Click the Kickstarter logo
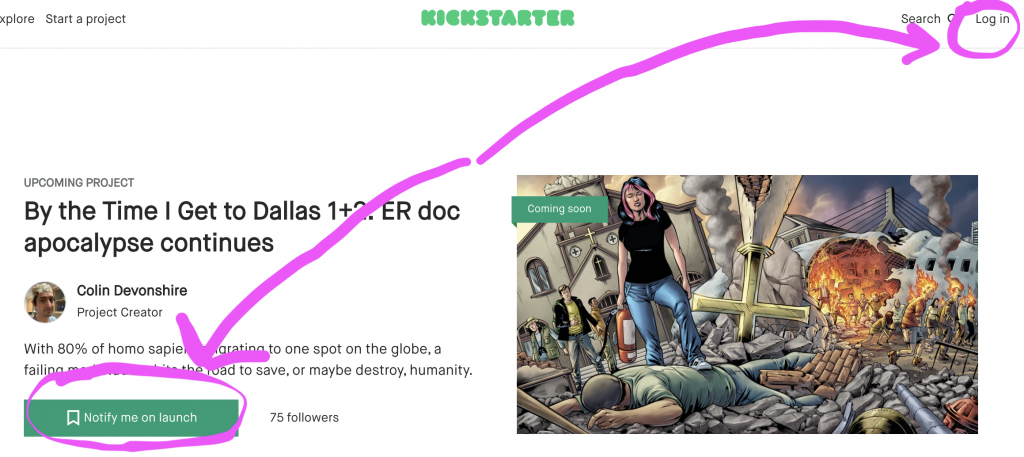This screenshot has height=457, width=1024. click(498, 18)
